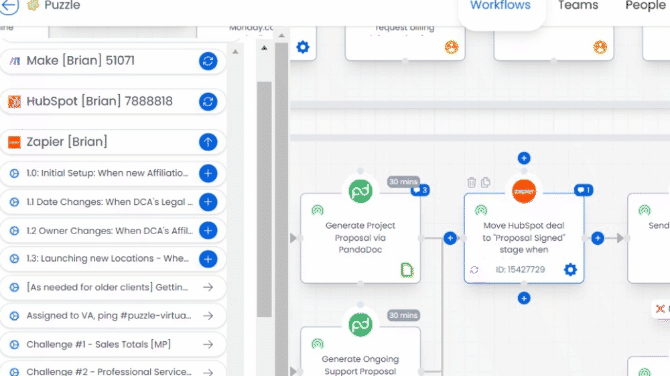
Task: Open comments badge showing 3 on PandaDoc step
Action: pos(420,190)
